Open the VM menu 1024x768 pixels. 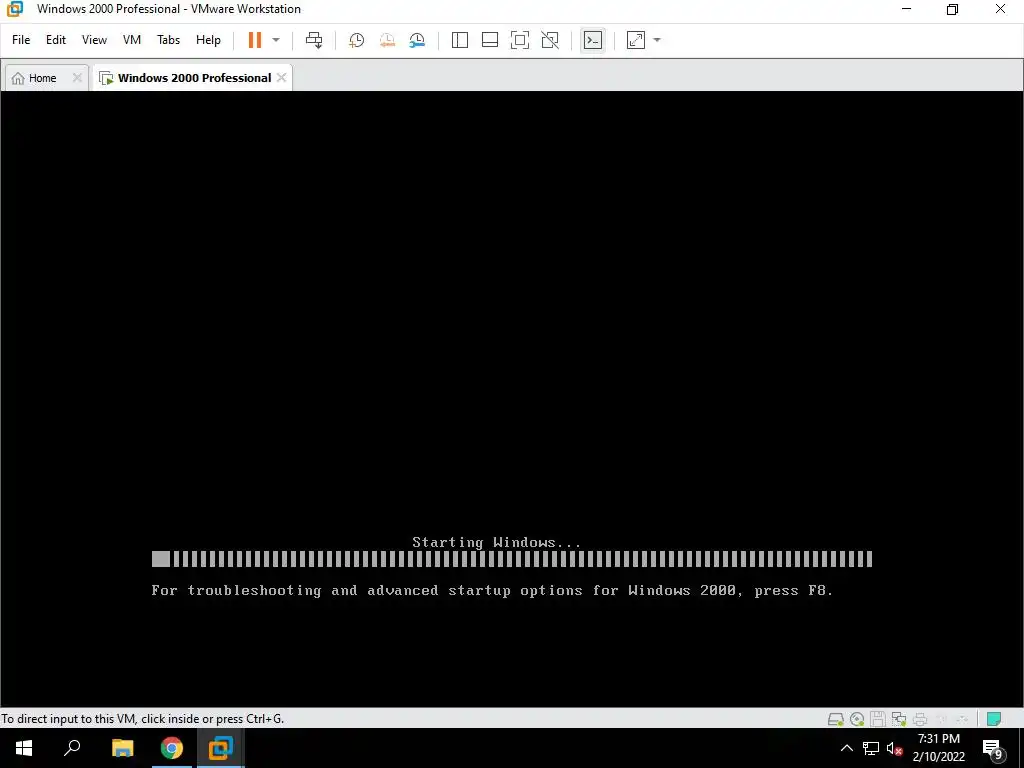[132, 40]
